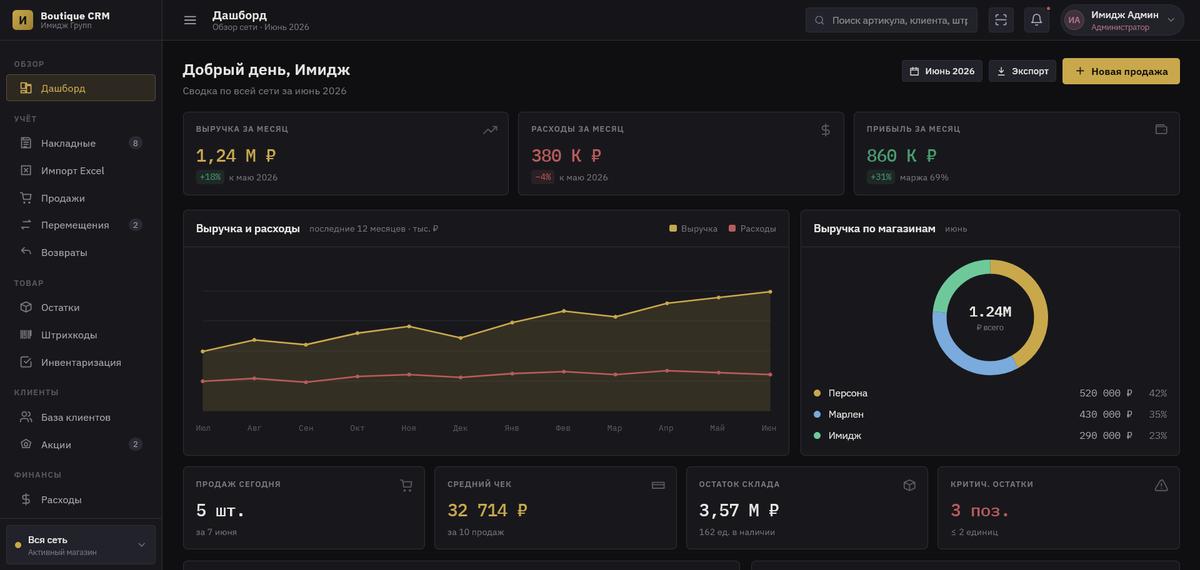Viewport: 1200px width, 570px height.
Task: Click trend icon on Выручка за месяц card
Action: click(490, 129)
